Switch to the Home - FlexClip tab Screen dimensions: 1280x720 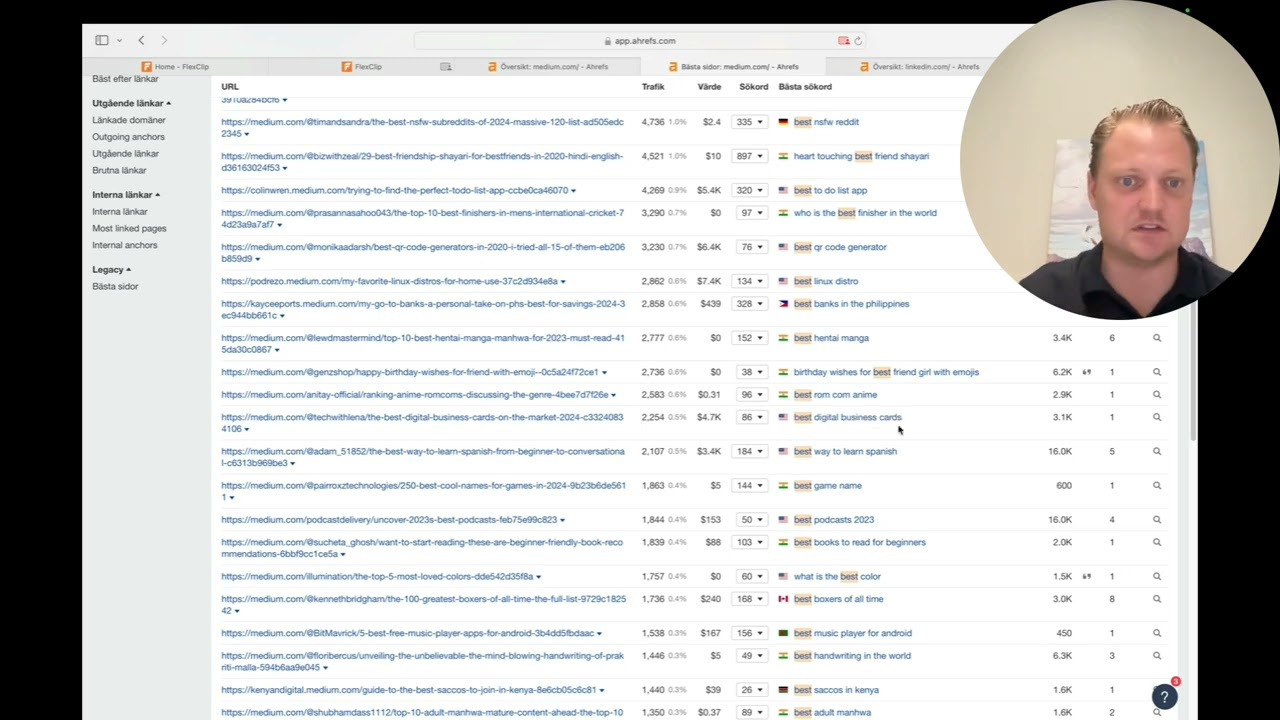[x=176, y=67]
